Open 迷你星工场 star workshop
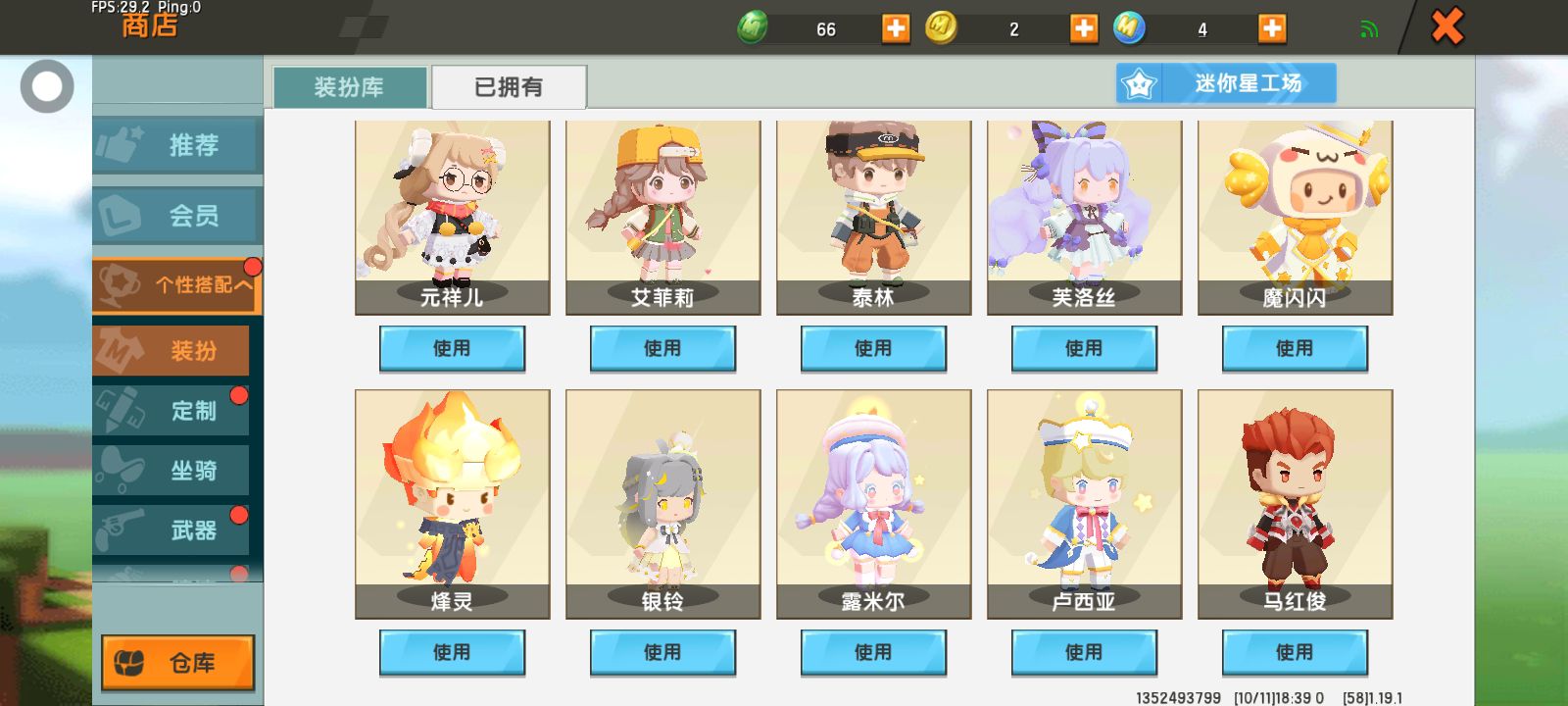 coord(1226,83)
